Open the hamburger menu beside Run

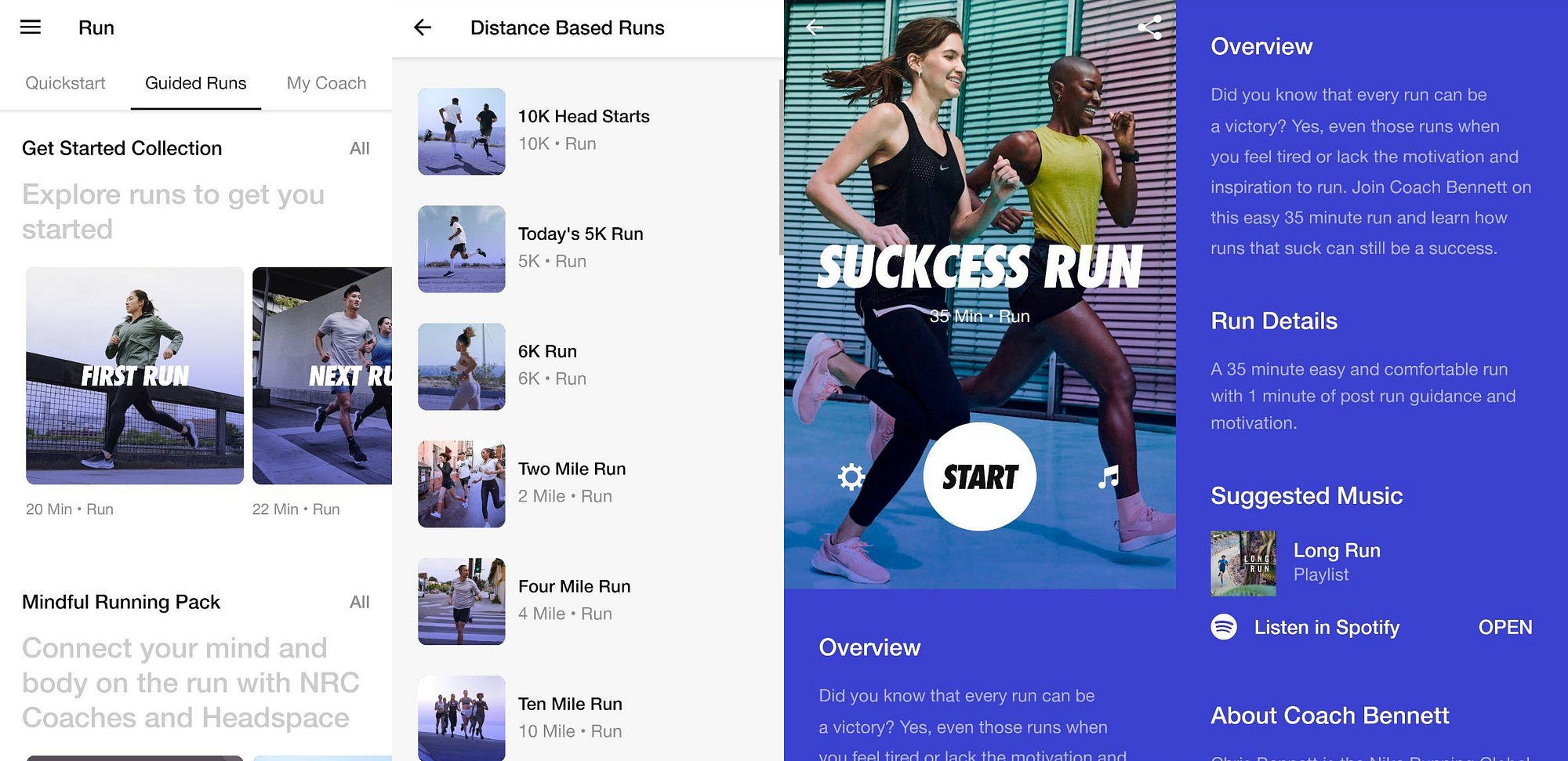(31, 27)
